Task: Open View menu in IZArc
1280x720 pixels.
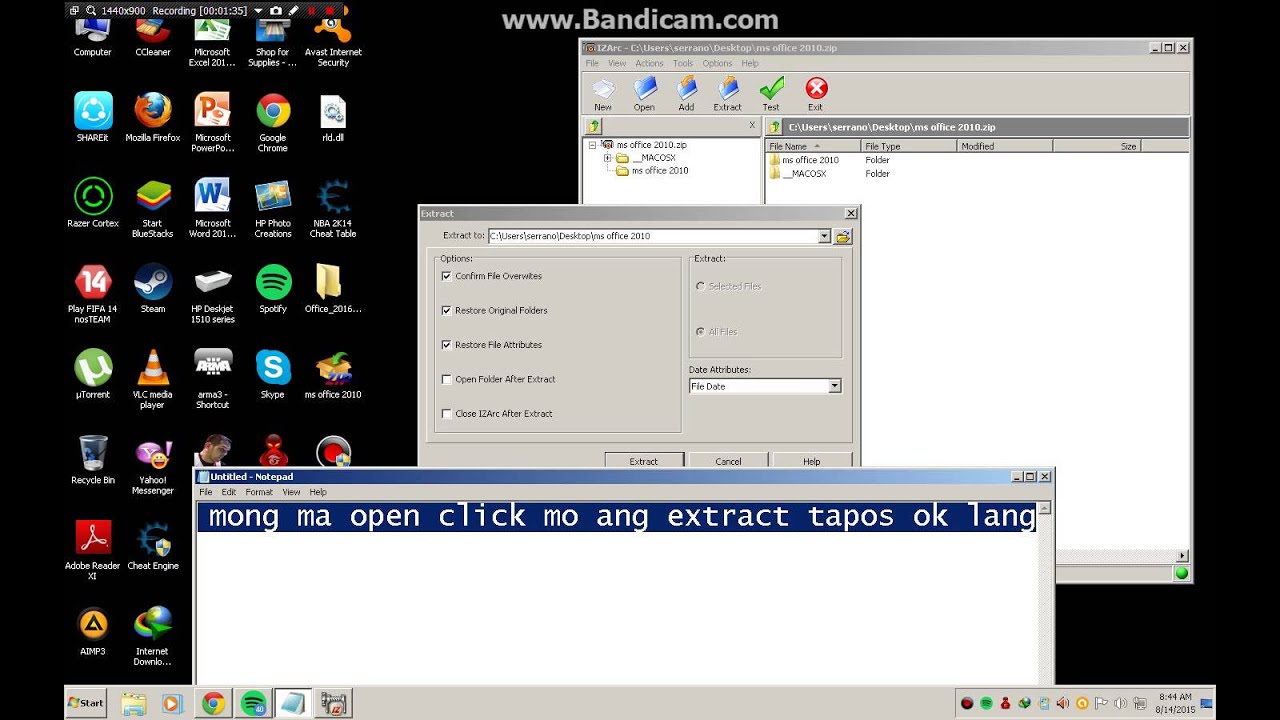Action: (617, 63)
